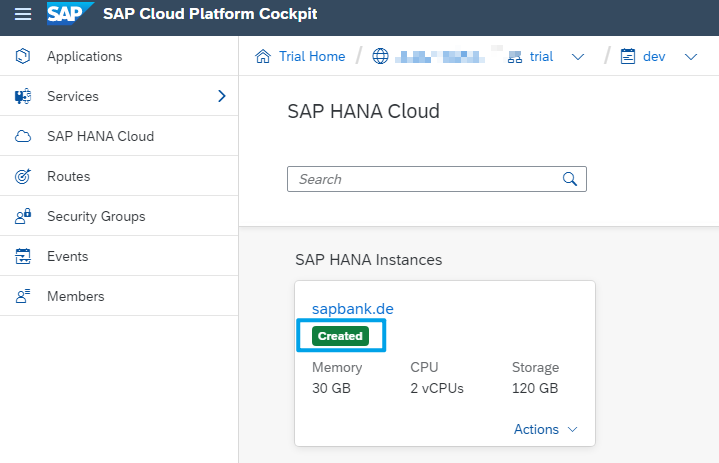This screenshot has width=719, height=463.
Task: Click the globe icon in breadcrumb
Action: [x=380, y=56]
